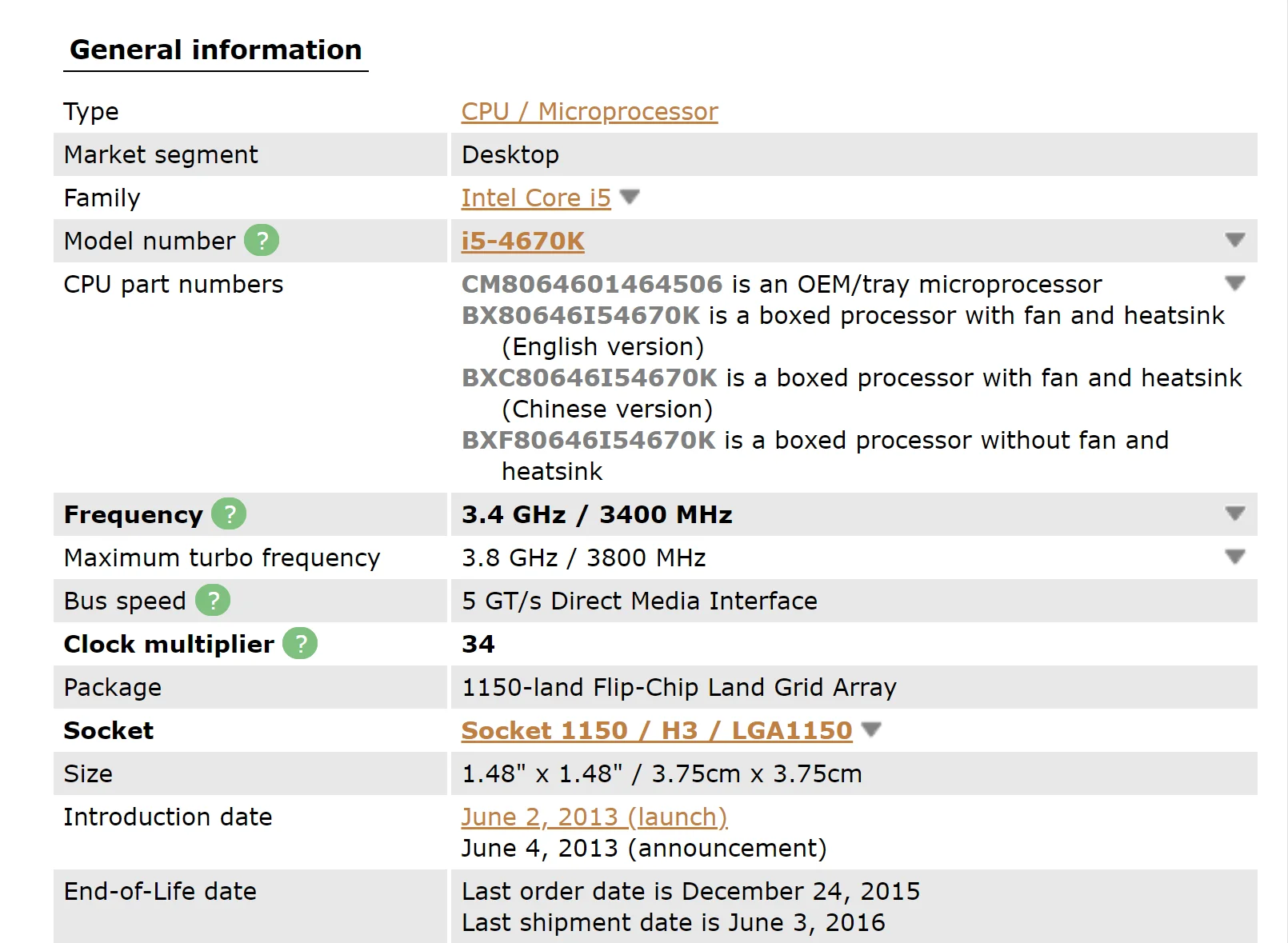Image resolution: width=1288 pixels, height=943 pixels.
Task: Click the help icon beside Clock multiplier
Action: coord(300,644)
